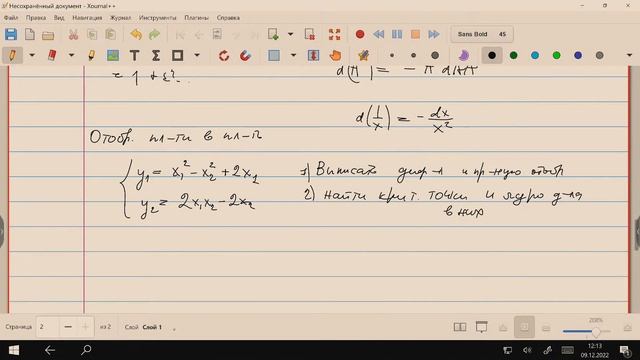This screenshot has width=640, height=360.
Task: Click the rewind playback button
Action: (378, 34)
